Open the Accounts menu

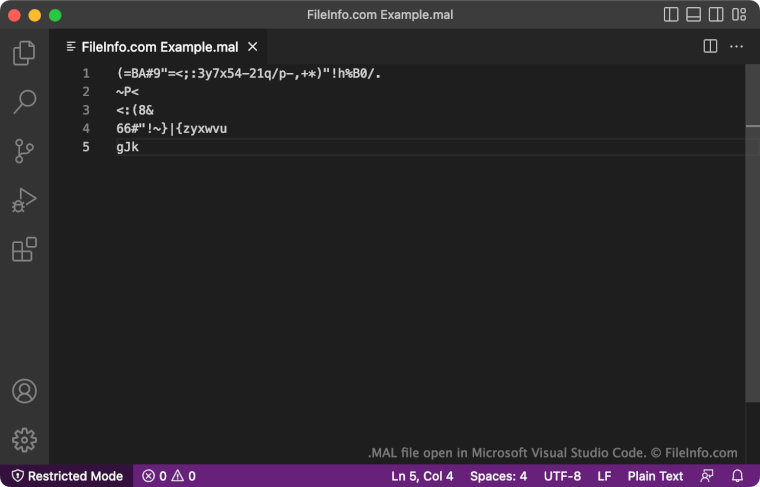pyautogui.click(x=24, y=391)
